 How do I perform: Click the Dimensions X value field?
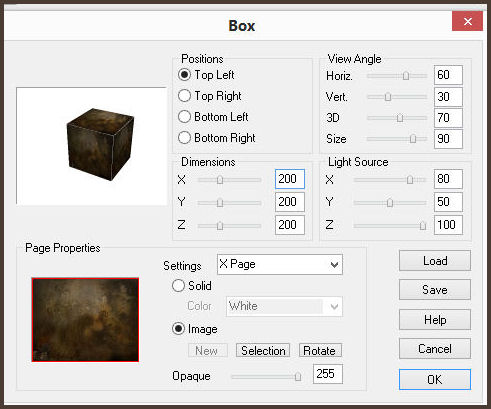(290, 179)
